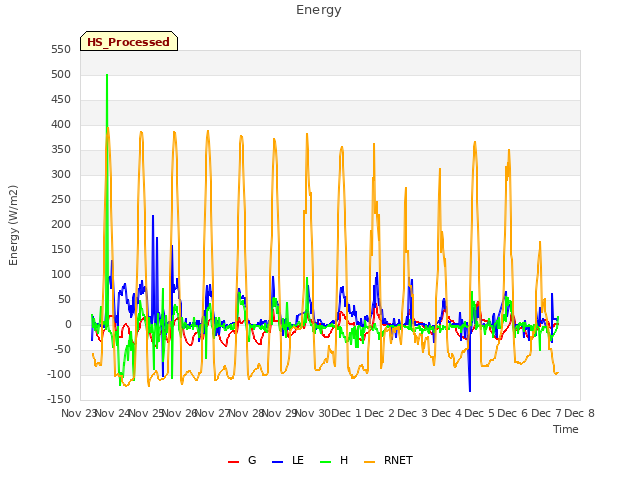The width and height of the screenshot is (640, 480).
Task: Click the Energy (W/m2) y-axis label
Action: coord(13,225)
